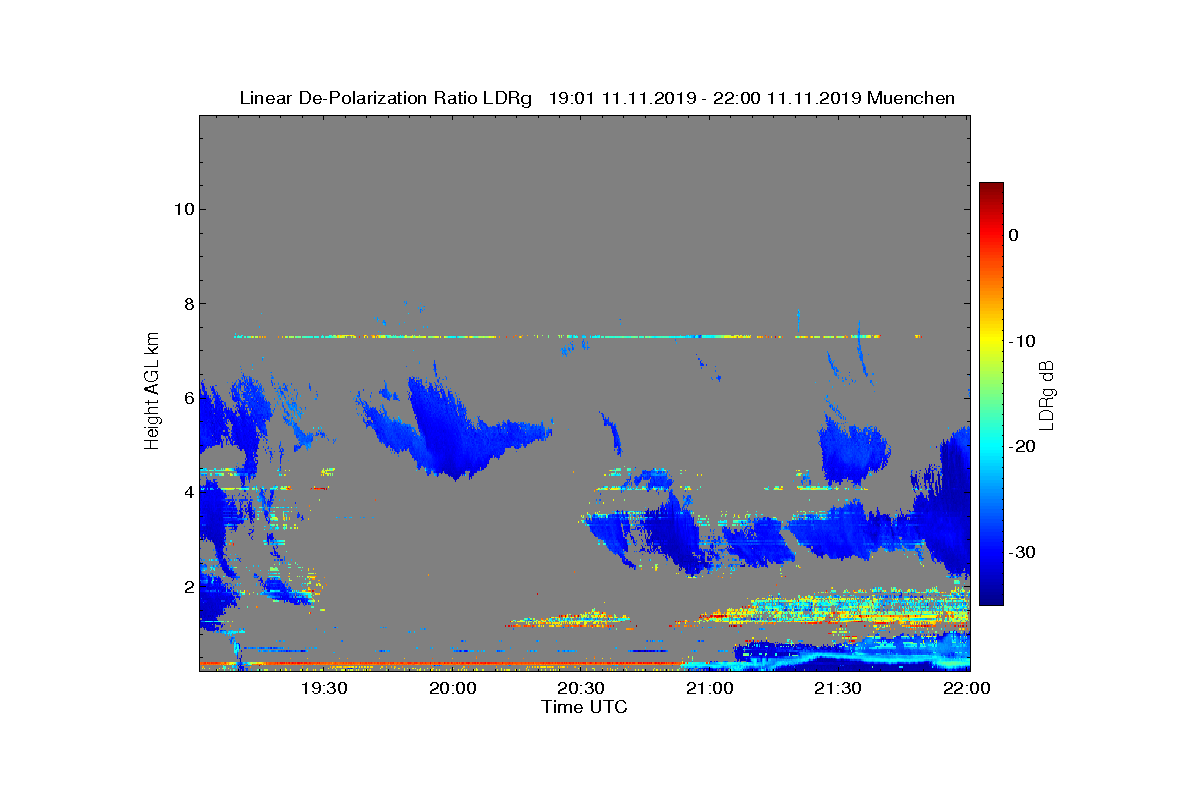Click the 8 km height tick label
The width and height of the screenshot is (1200, 800).
pos(187,304)
